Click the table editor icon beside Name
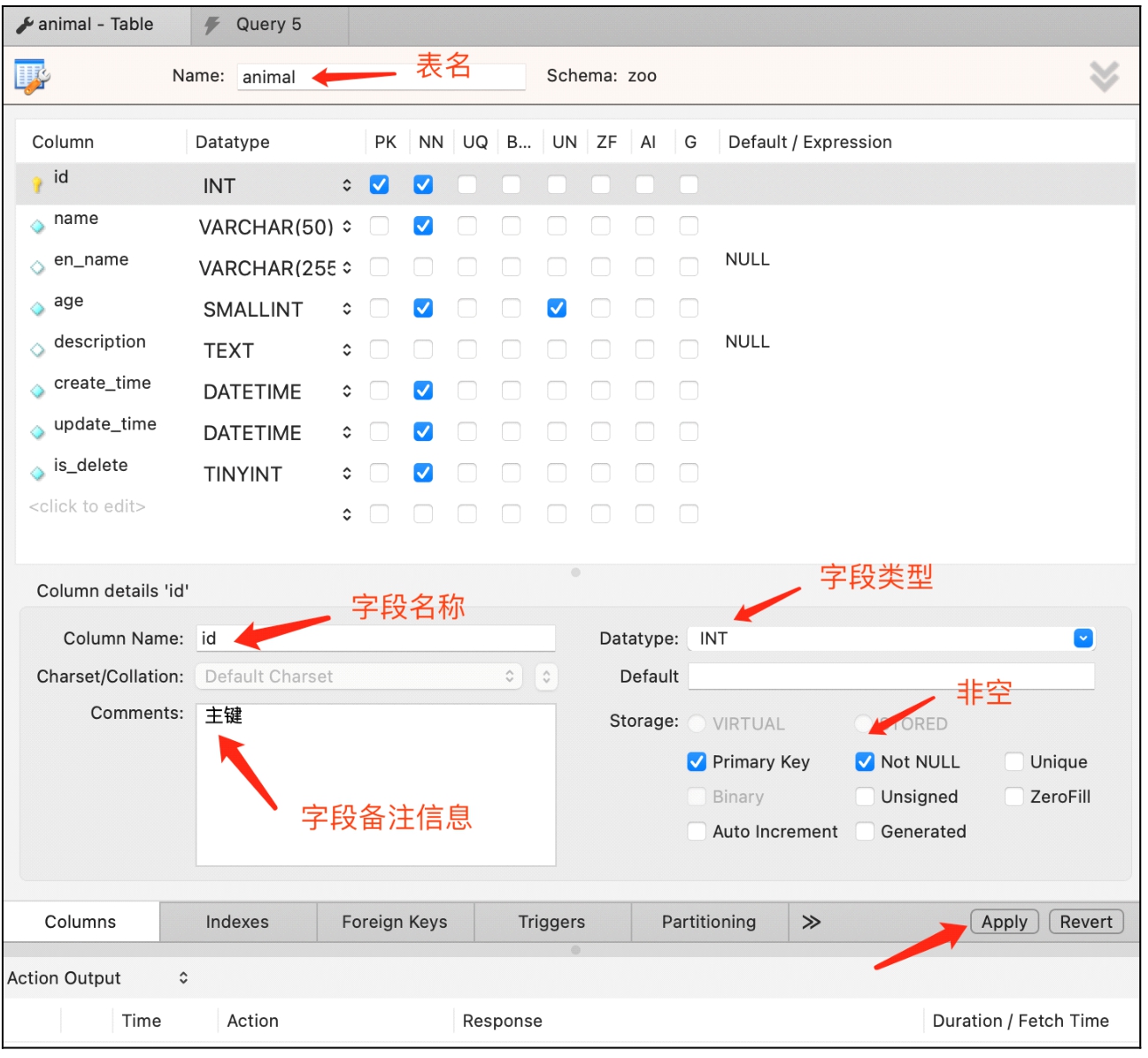 [x=32, y=76]
